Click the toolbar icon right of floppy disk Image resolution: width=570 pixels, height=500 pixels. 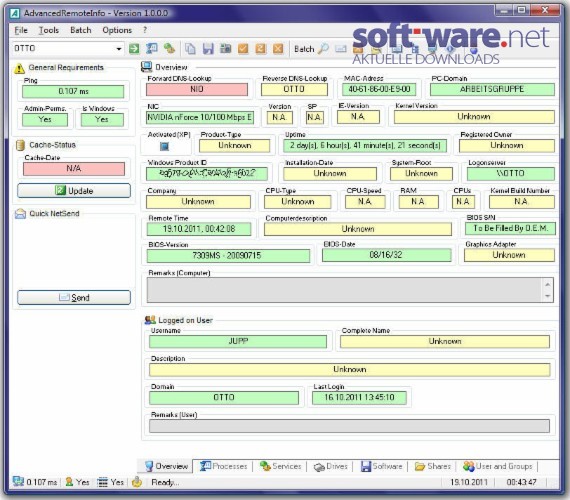(226, 48)
